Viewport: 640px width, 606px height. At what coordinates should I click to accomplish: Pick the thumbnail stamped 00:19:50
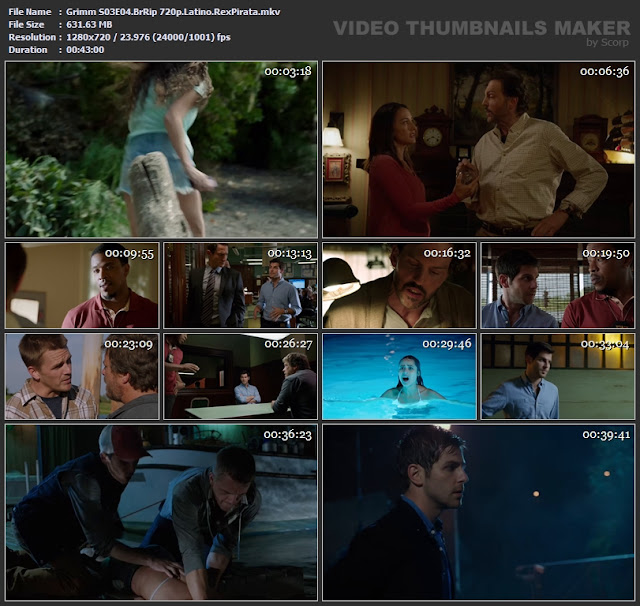coord(558,285)
